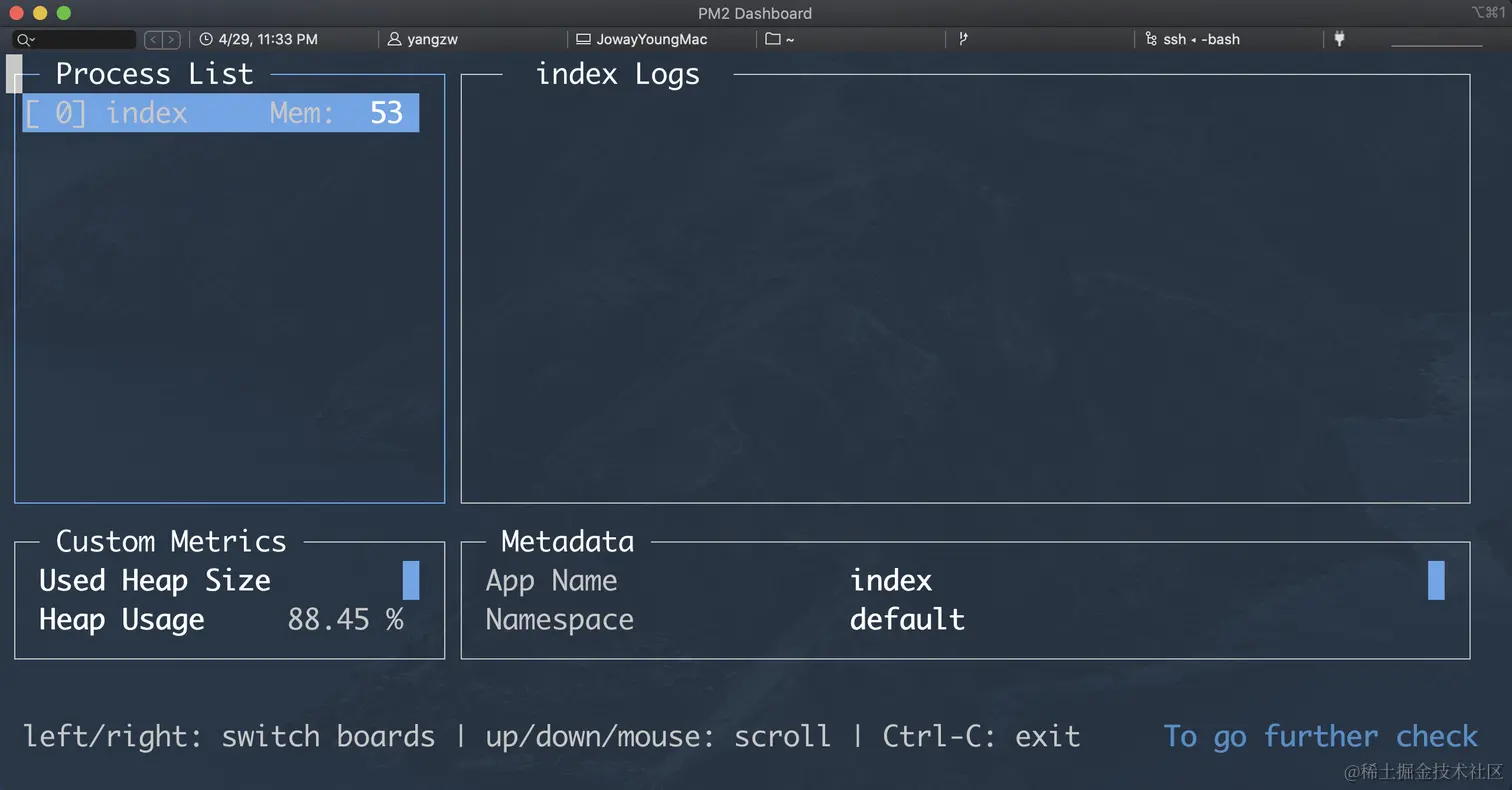1512x790 pixels.
Task: Focus the index Logs panel
Action: click(965, 290)
